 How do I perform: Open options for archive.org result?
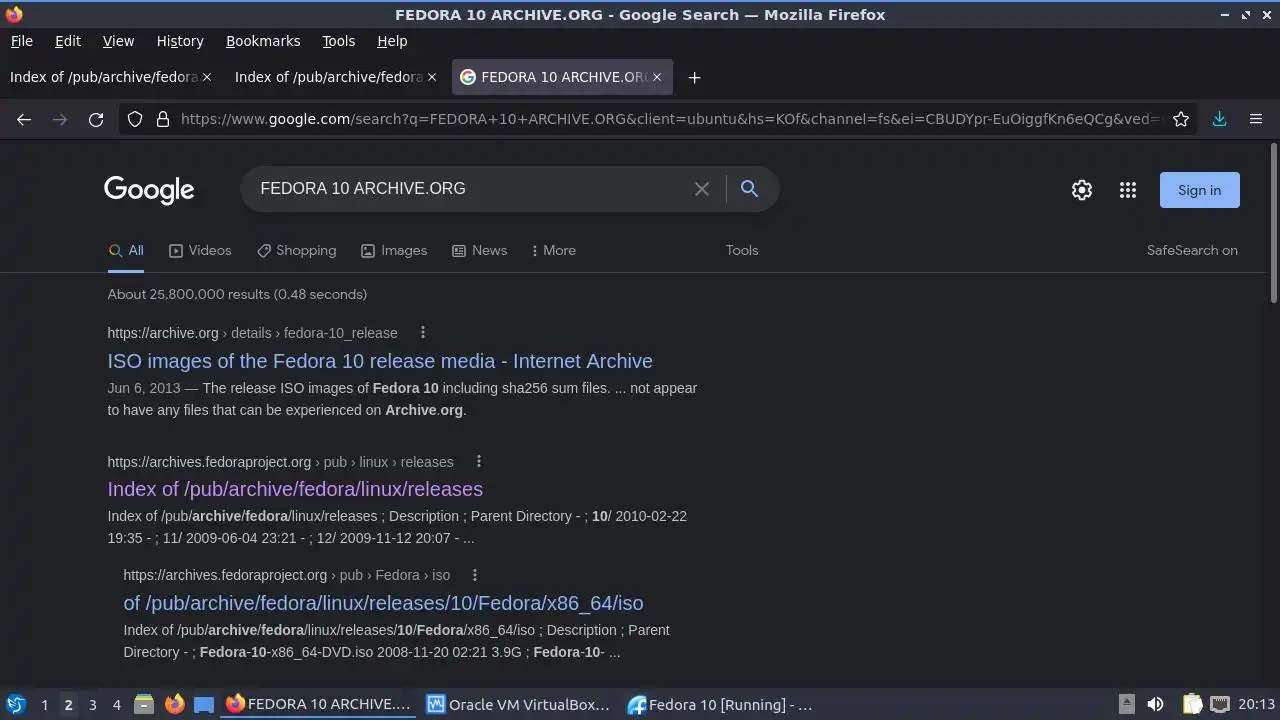(x=422, y=332)
